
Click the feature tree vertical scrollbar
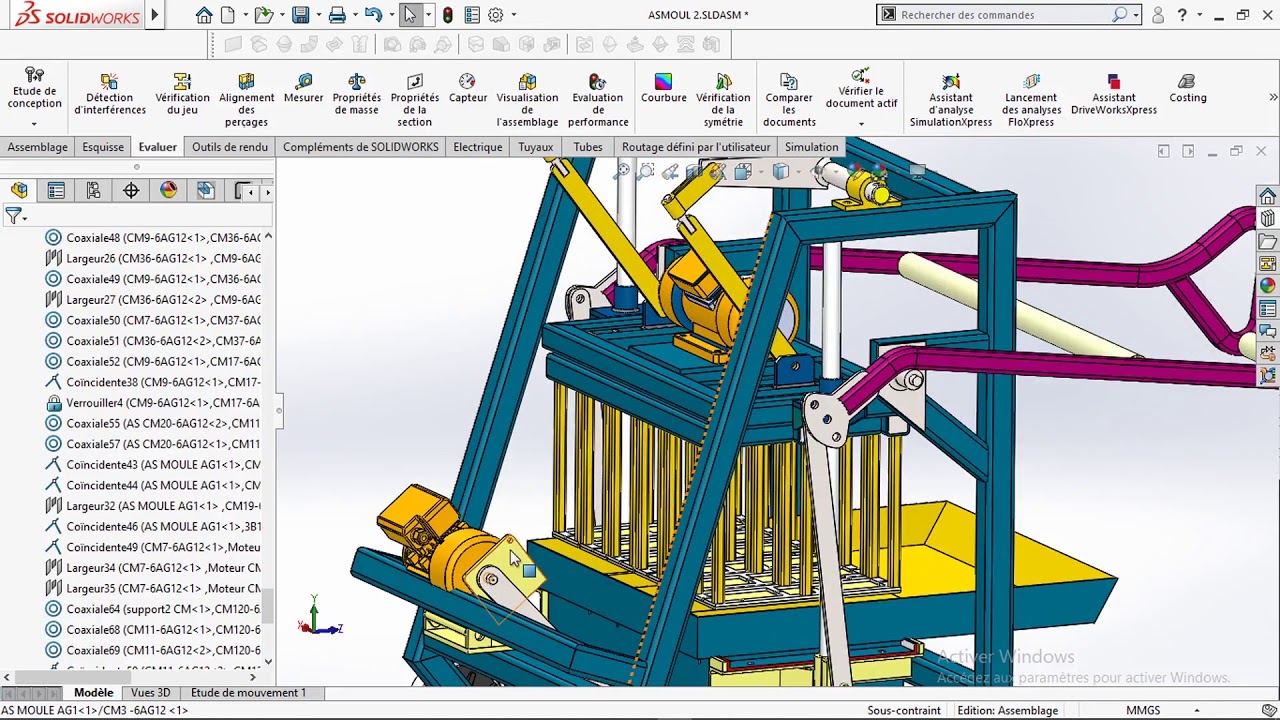(268, 604)
